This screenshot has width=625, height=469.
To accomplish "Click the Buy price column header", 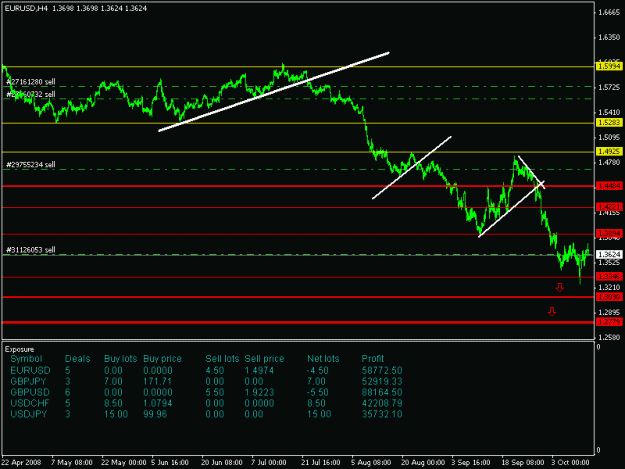I will point(162,359).
